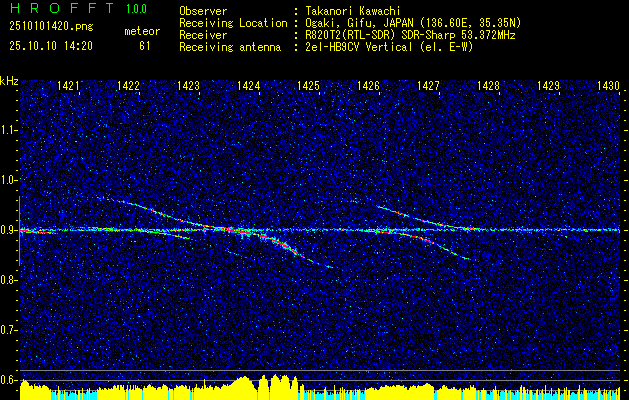Screen dimensions: 629x400
Task: Click the 0.8 kHz frequency label
Action: click(8, 280)
